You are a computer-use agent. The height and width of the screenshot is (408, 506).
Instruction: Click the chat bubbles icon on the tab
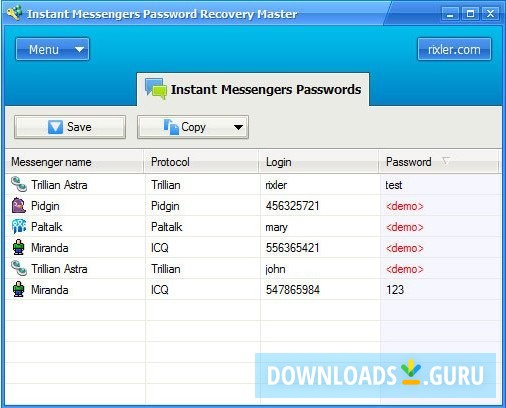click(156, 89)
